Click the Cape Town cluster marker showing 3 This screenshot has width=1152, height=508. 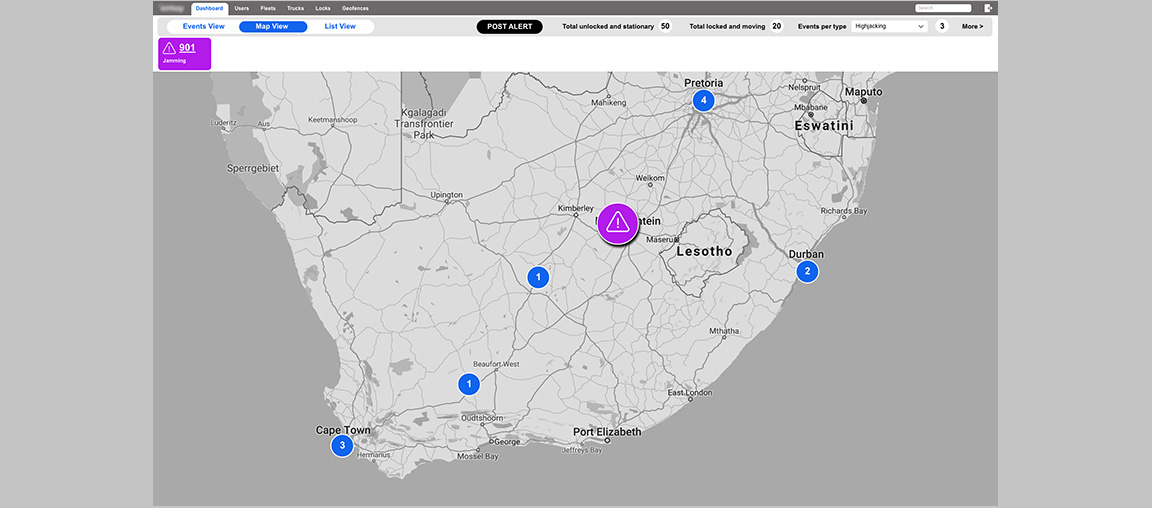pos(342,445)
